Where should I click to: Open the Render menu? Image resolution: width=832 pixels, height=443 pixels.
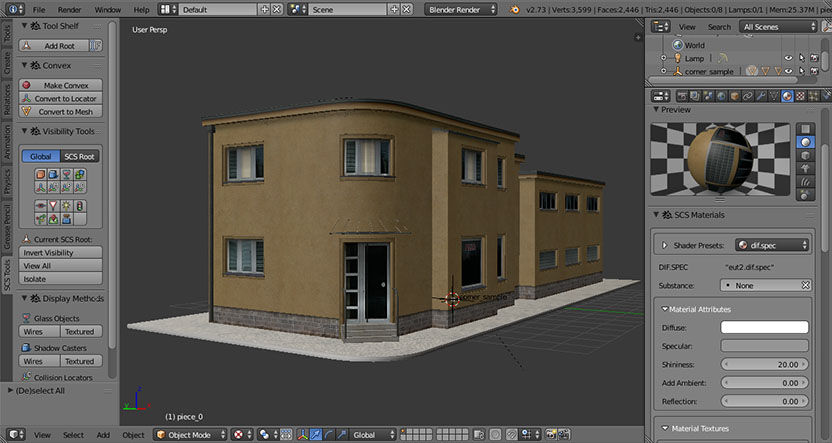(70, 10)
